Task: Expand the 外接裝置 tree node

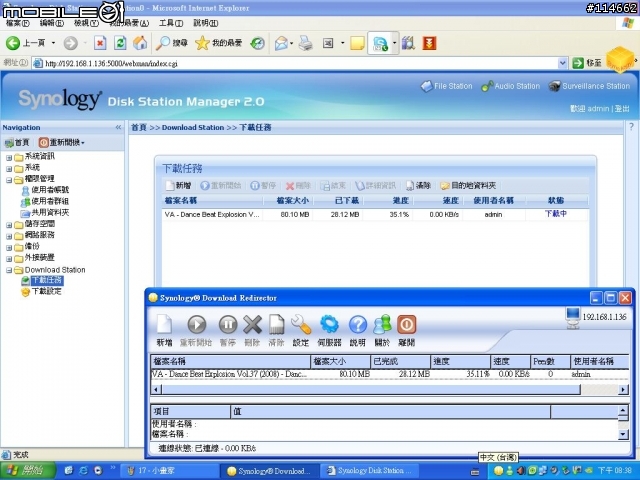Action: tap(9, 259)
